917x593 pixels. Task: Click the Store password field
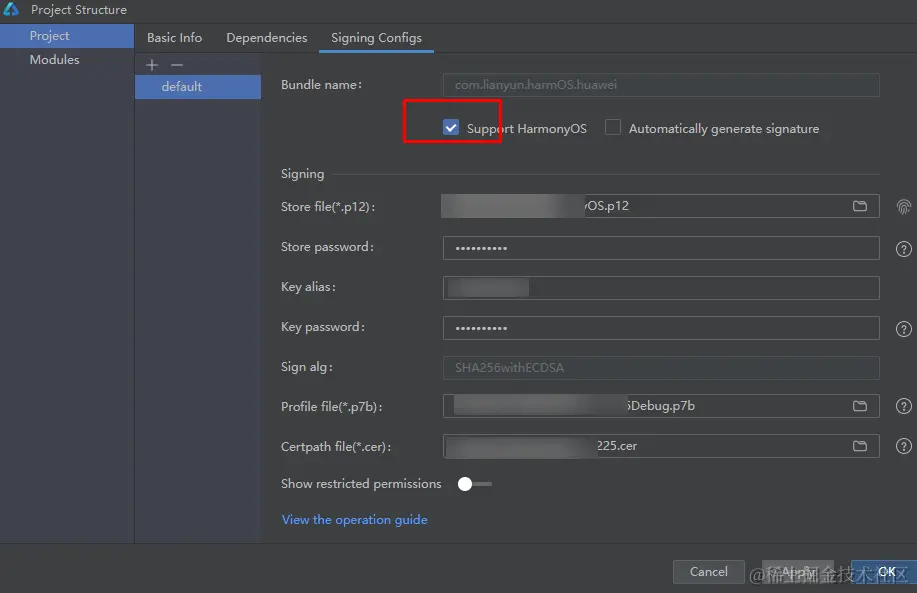coord(661,248)
